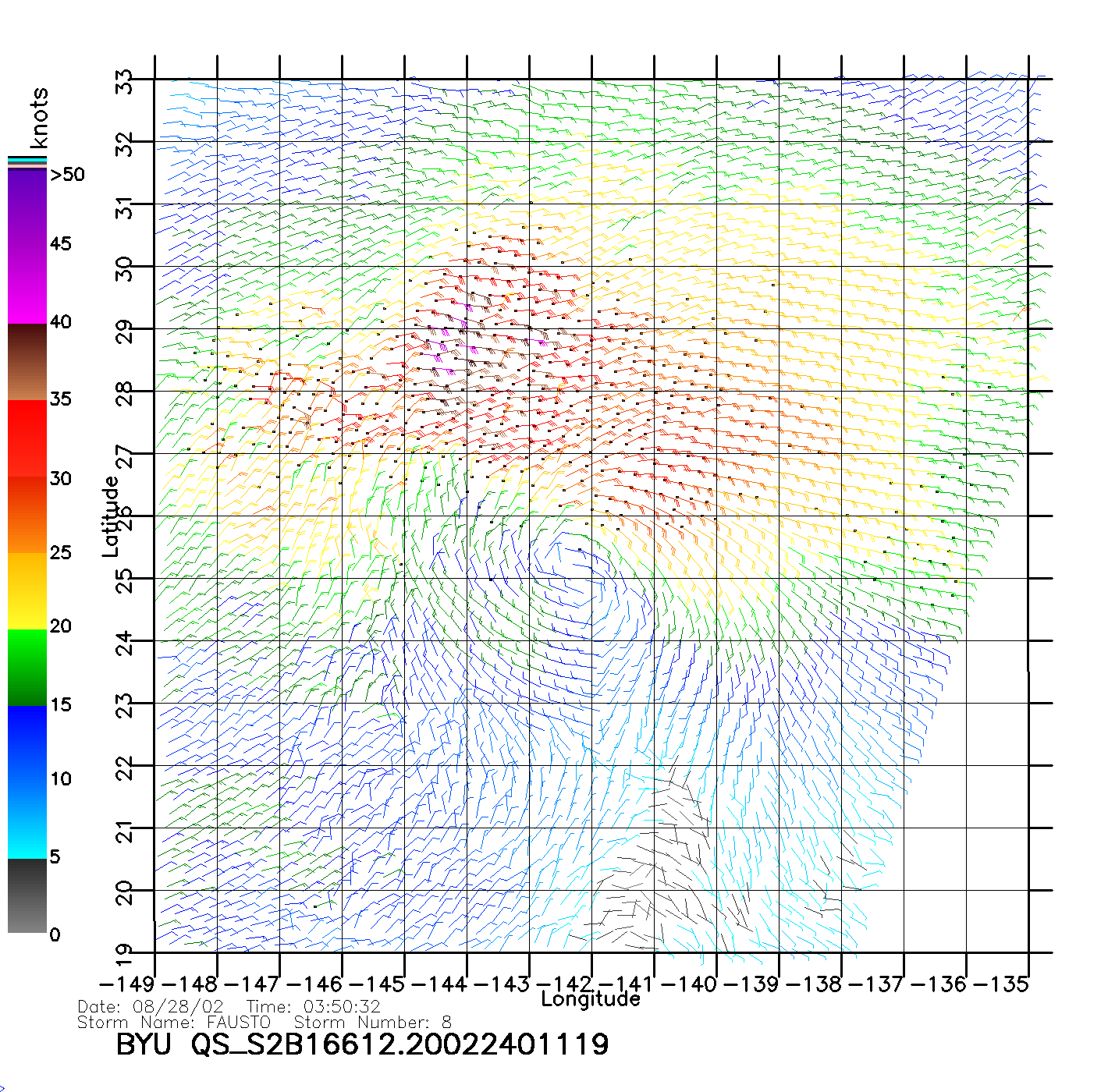
Task: Click the Storm Name FAUSTO text
Action: [174, 1022]
